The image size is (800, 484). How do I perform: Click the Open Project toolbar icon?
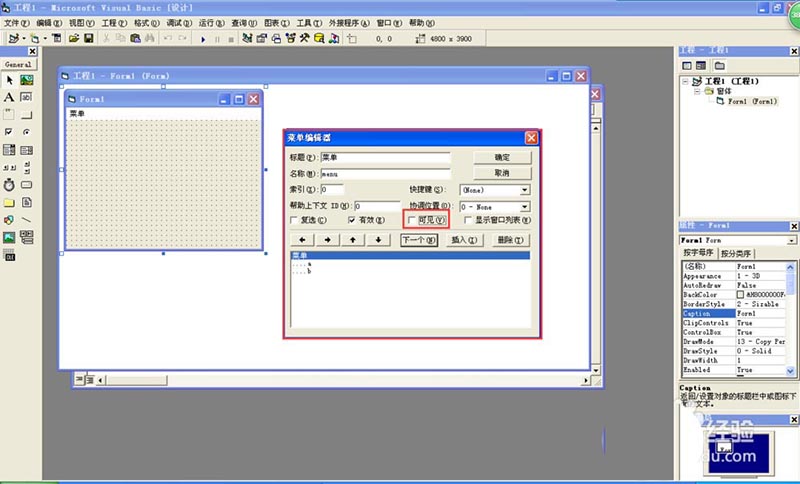pos(74,38)
